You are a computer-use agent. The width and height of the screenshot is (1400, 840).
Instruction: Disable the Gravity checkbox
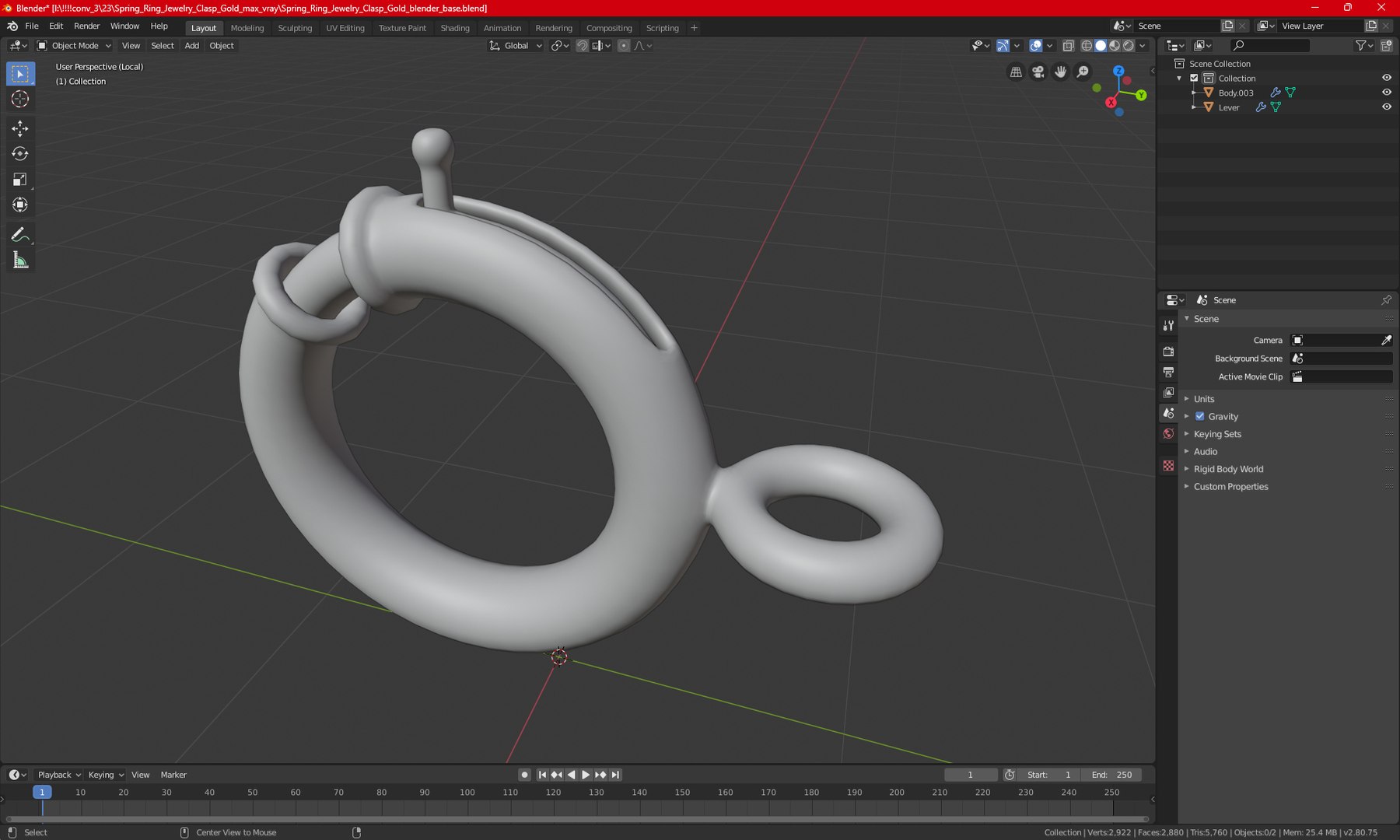click(x=1200, y=416)
